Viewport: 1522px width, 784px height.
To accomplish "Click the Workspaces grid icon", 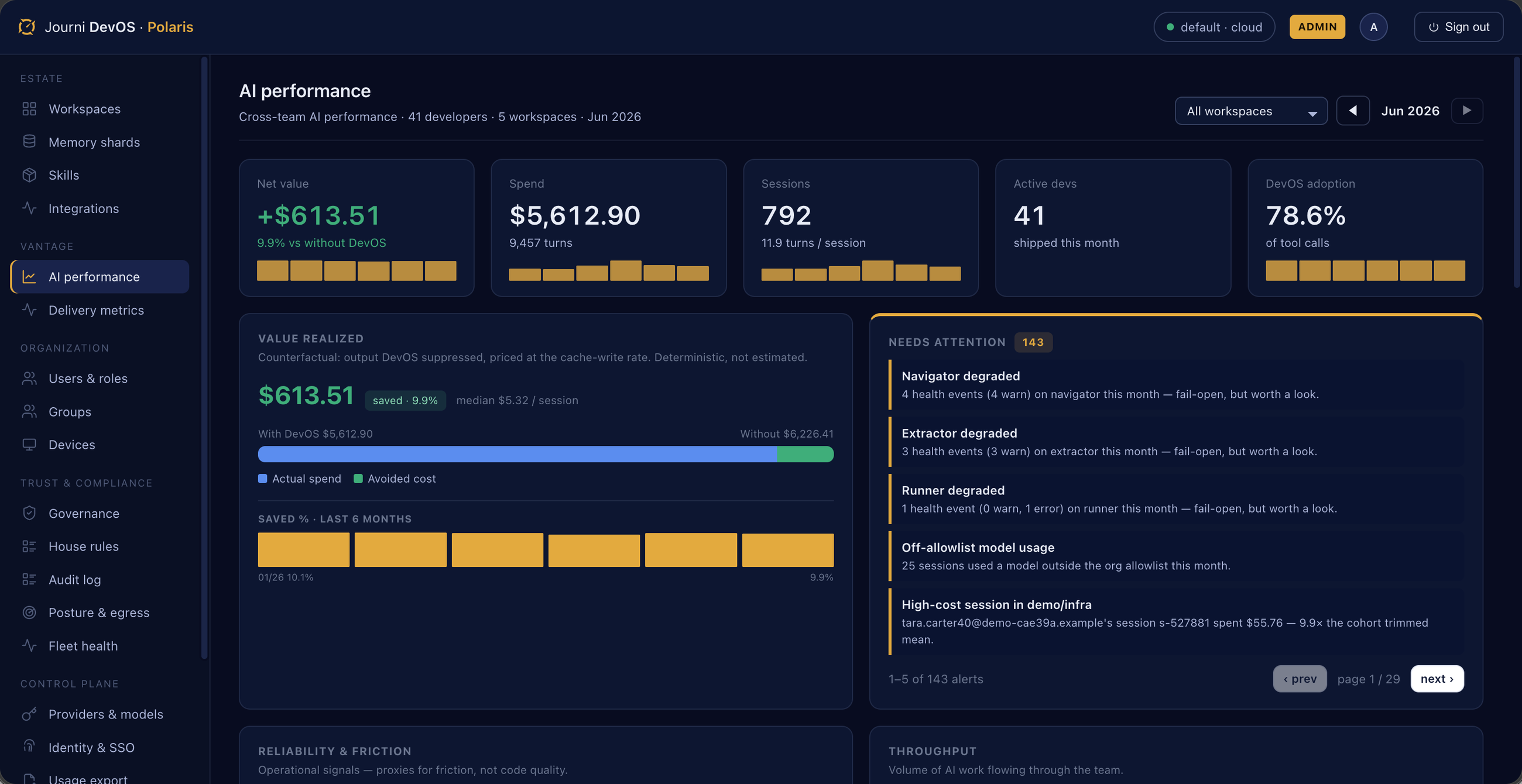I will click(x=29, y=109).
